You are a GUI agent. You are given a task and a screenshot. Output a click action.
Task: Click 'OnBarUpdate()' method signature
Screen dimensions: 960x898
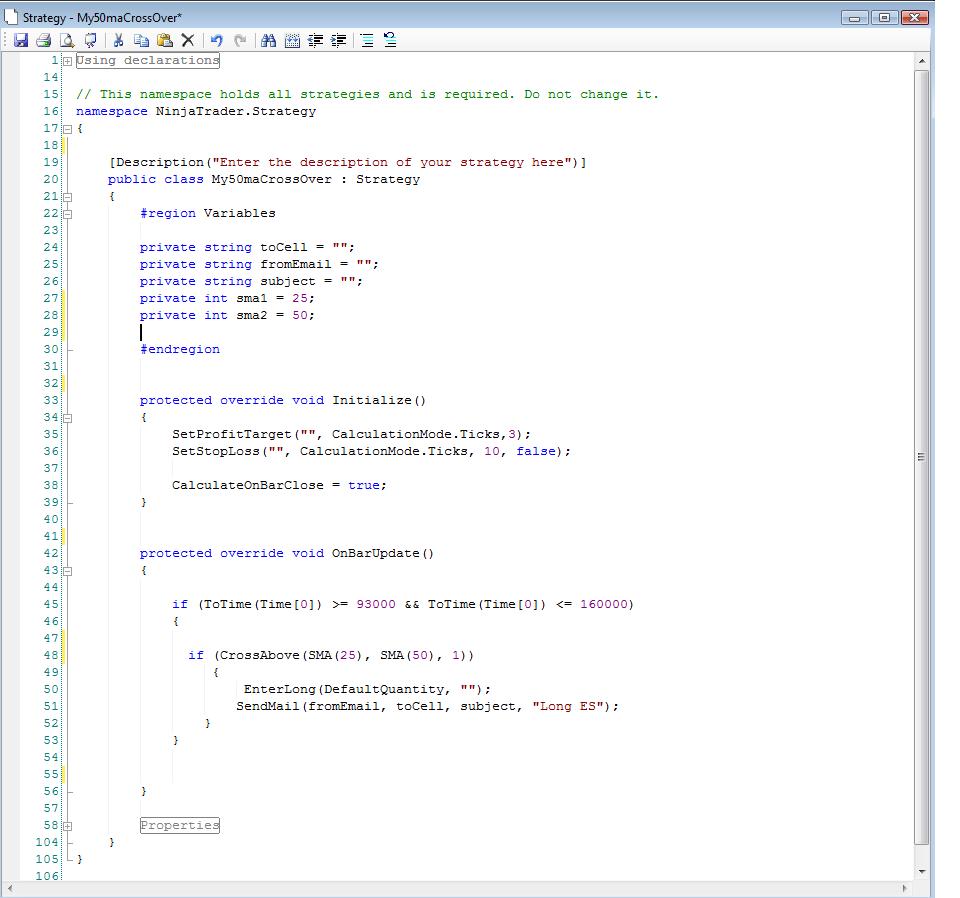pyautogui.click(x=287, y=553)
